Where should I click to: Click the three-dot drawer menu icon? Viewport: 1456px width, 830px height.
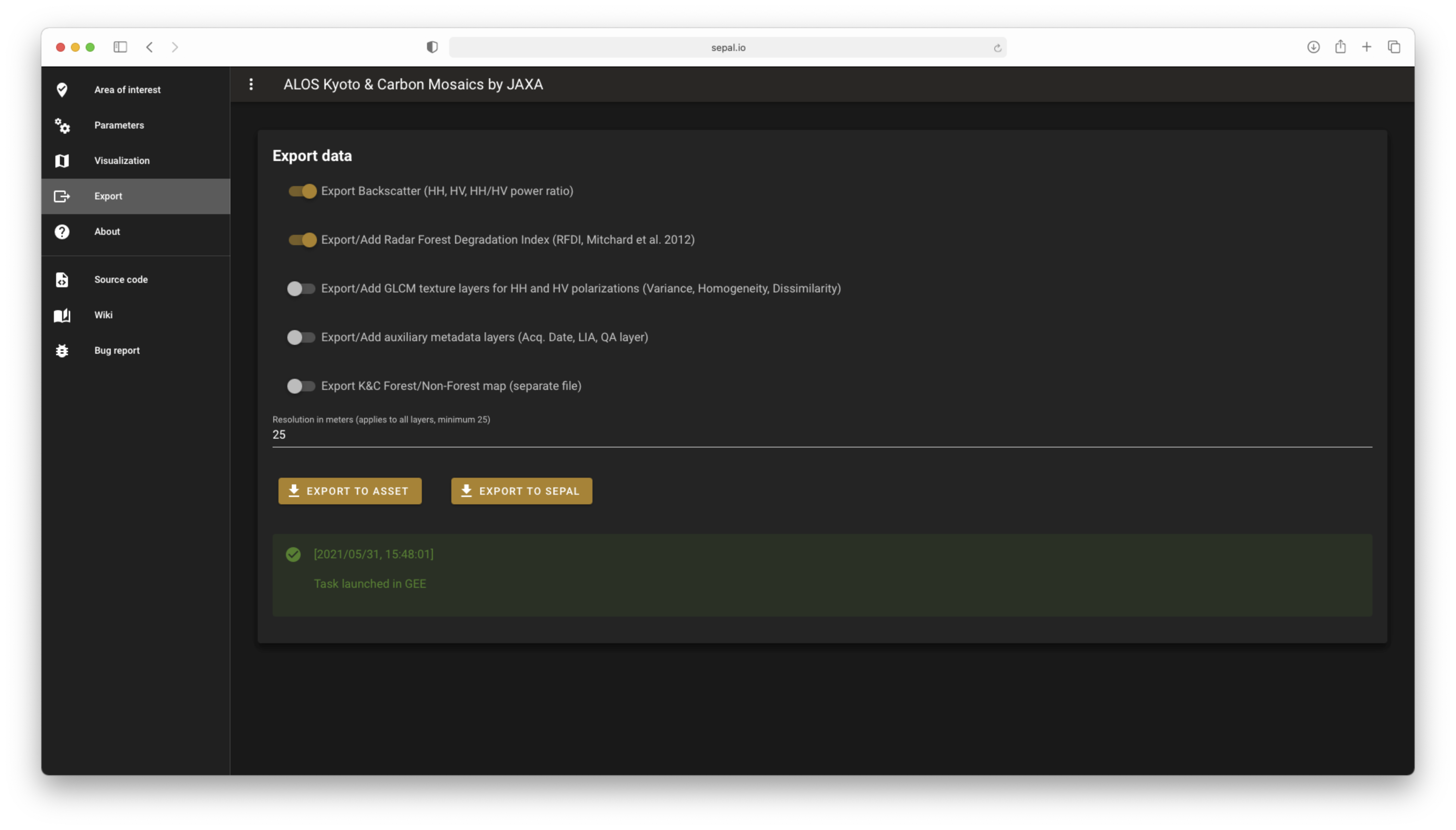tap(251, 85)
